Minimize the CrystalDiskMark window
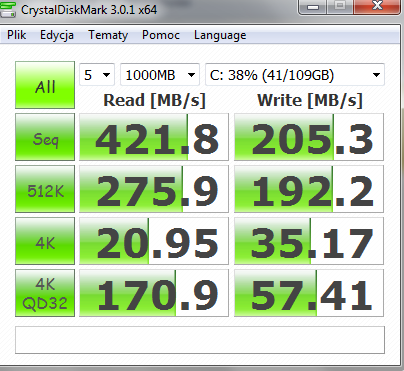 [x=312, y=7]
